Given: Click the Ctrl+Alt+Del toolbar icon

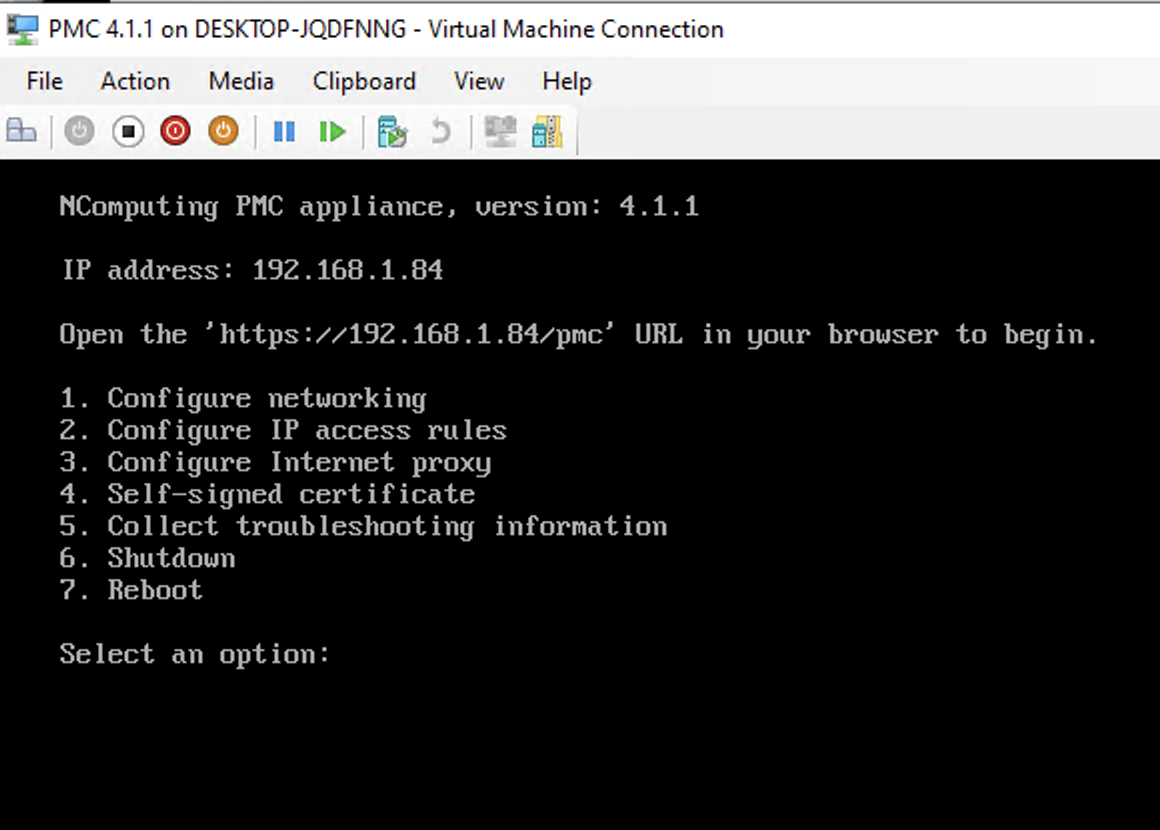Looking at the screenshot, I should 21,132.
